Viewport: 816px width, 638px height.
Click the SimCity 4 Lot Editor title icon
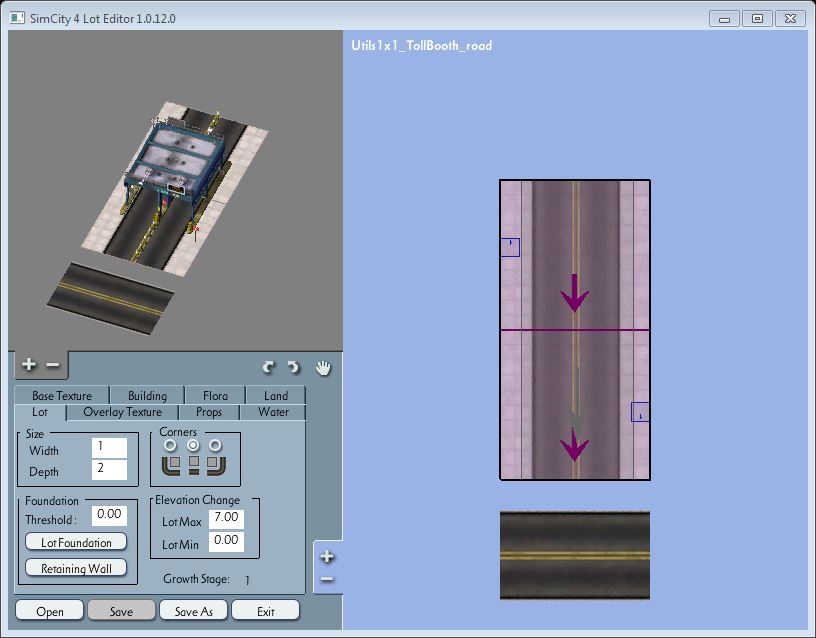pos(17,18)
